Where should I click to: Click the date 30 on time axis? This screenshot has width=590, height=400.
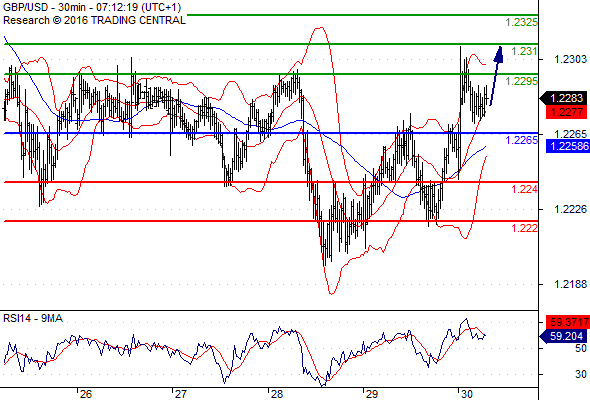coord(467,394)
